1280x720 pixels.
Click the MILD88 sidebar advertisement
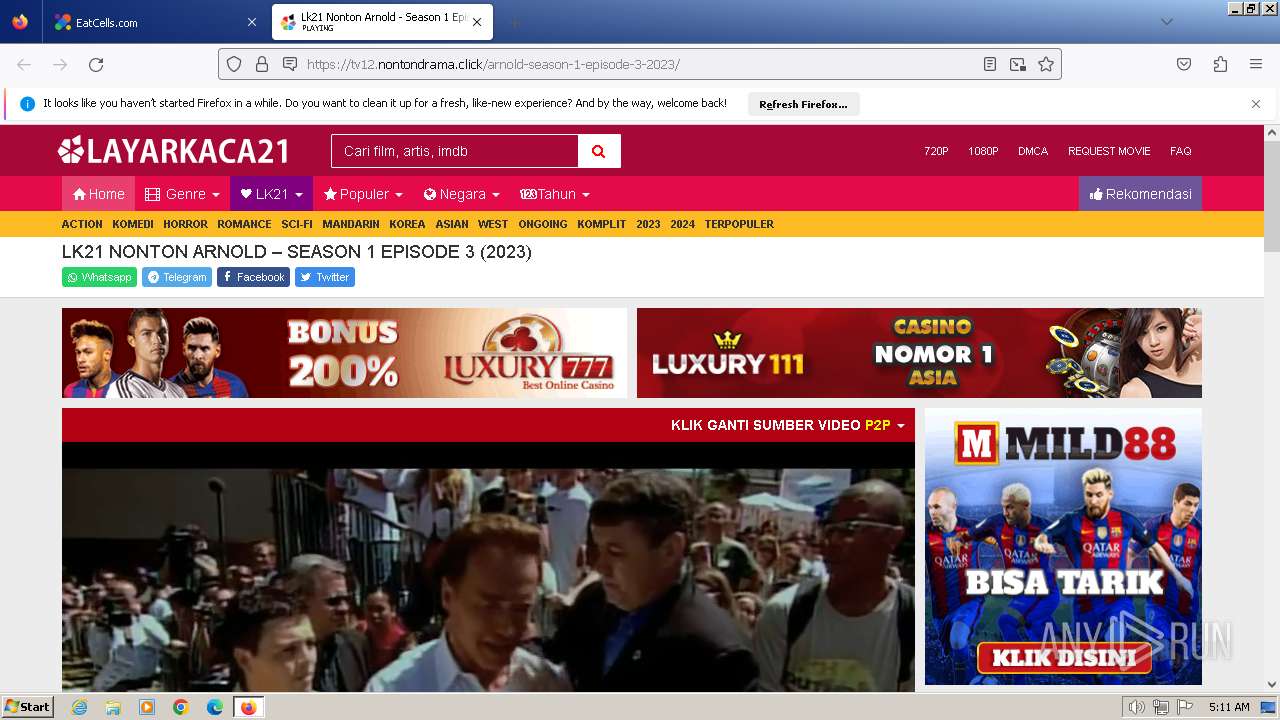(x=1063, y=546)
